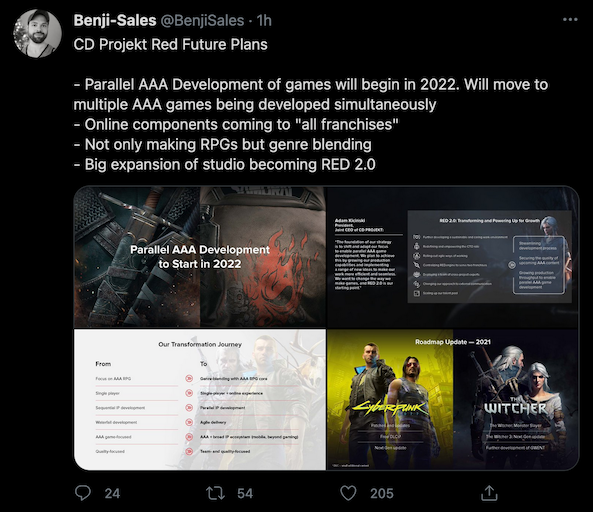Click the 205 likes count
593x512 pixels.
(382, 493)
